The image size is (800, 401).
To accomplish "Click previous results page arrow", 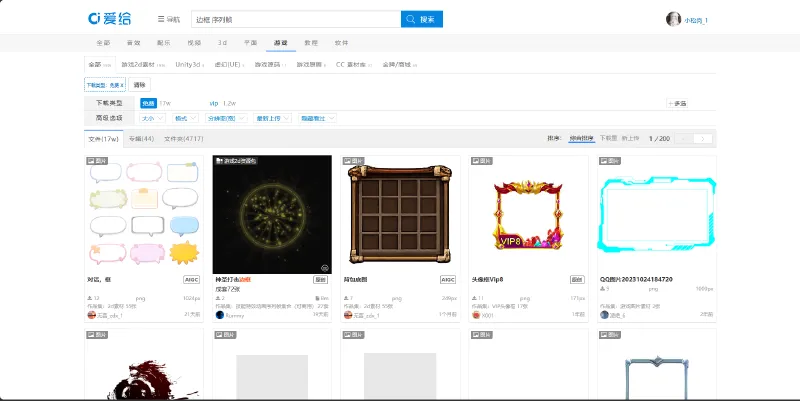I will click(684, 139).
